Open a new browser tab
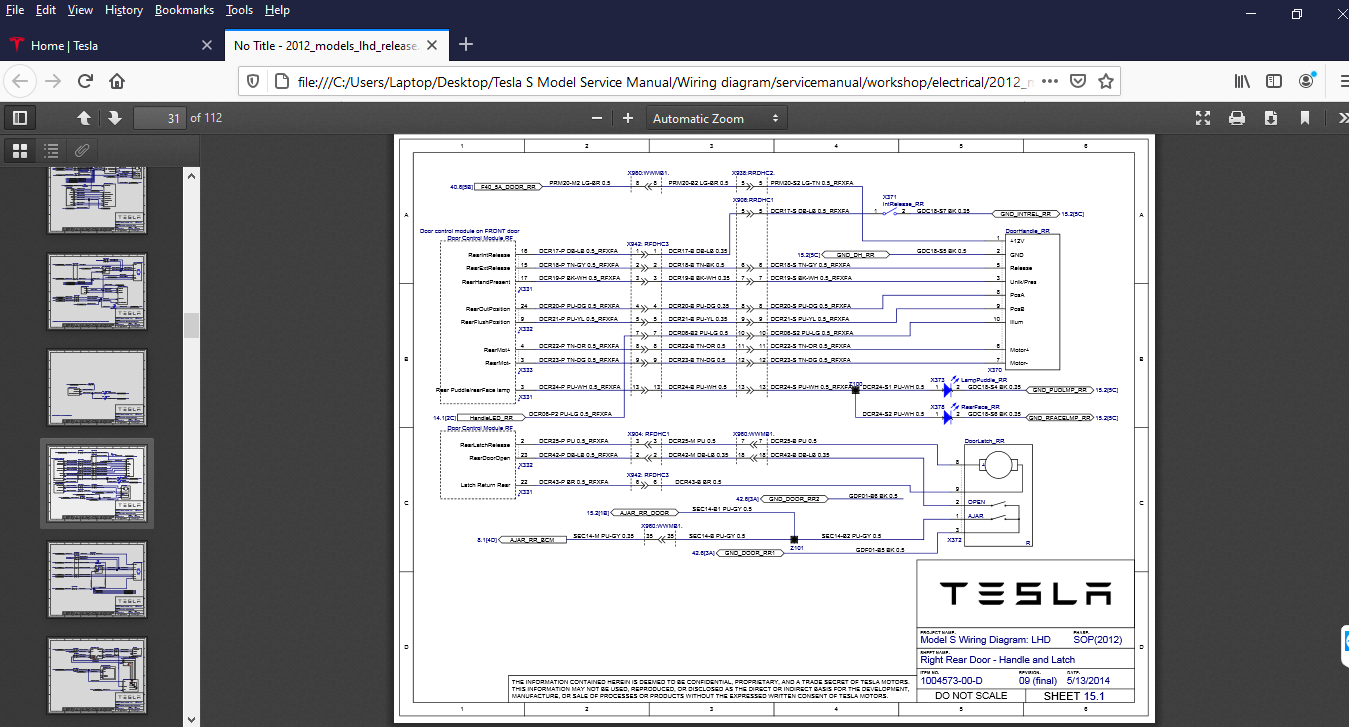The image size is (1349, 727). click(465, 45)
